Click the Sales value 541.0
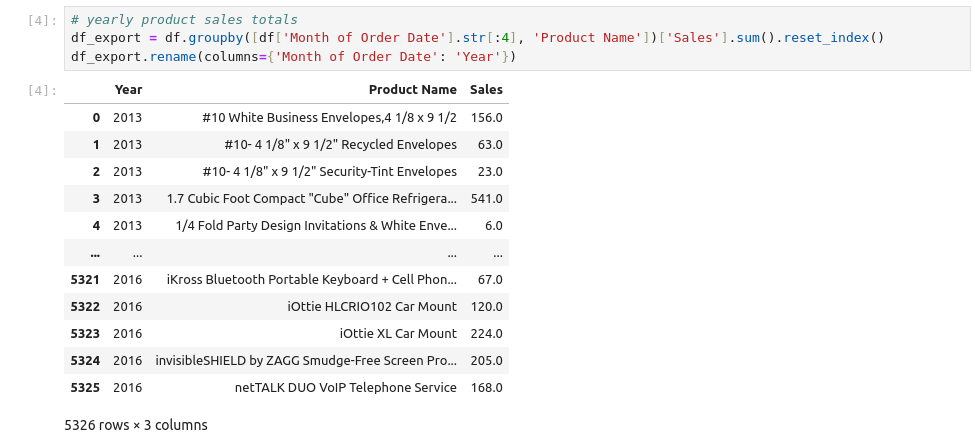 (x=486, y=199)
